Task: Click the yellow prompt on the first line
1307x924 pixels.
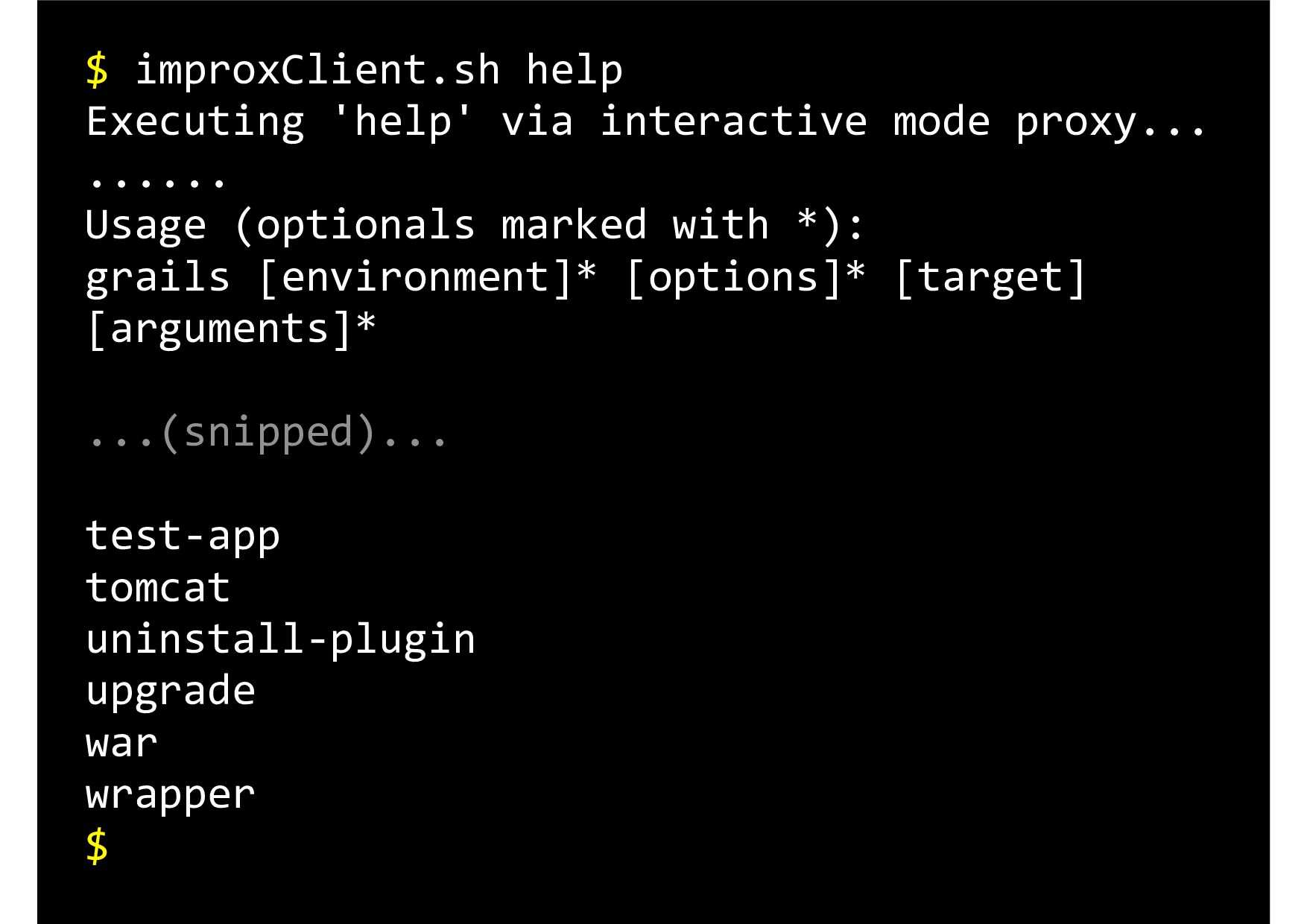Action: [97, 70]
